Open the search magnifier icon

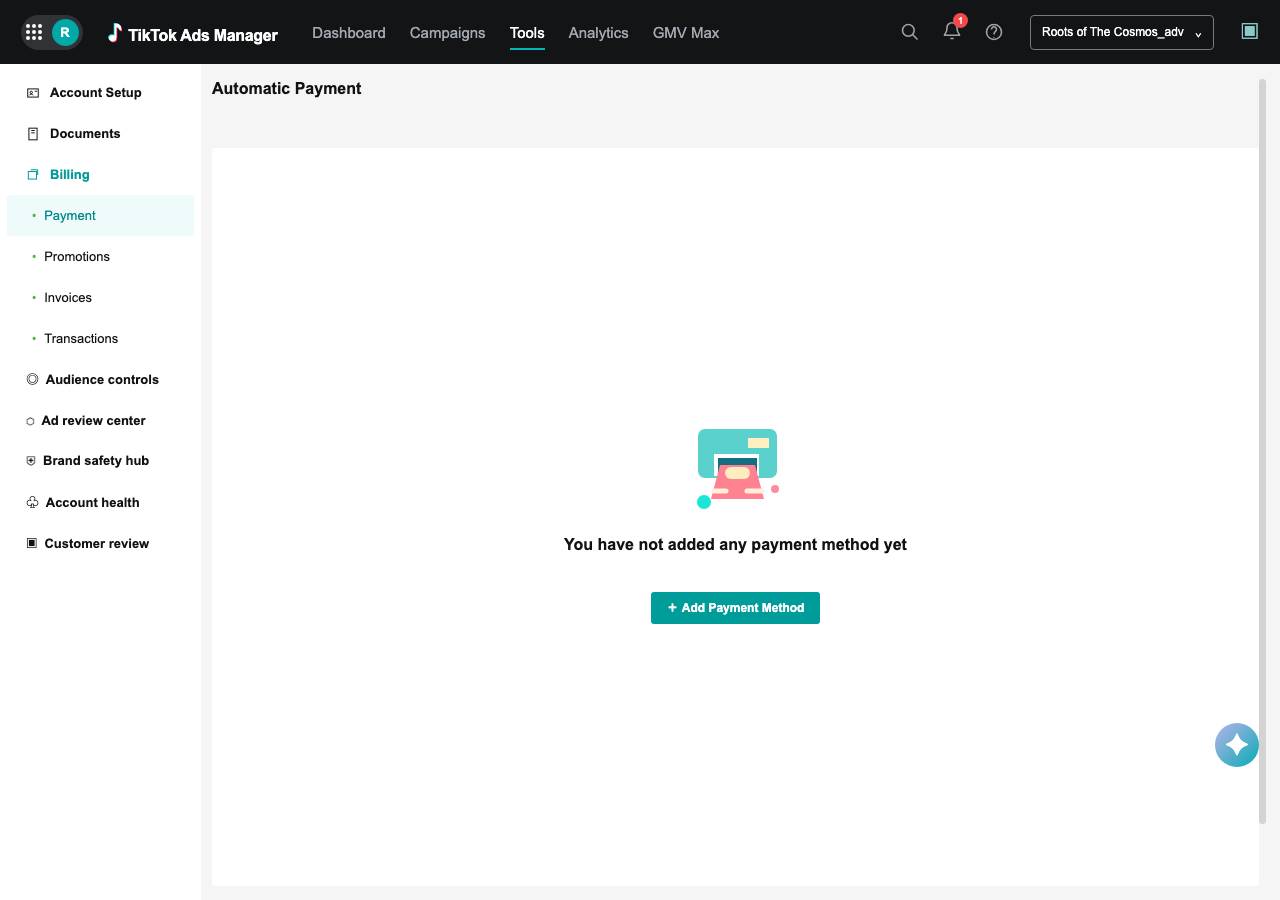pos(909,32)
